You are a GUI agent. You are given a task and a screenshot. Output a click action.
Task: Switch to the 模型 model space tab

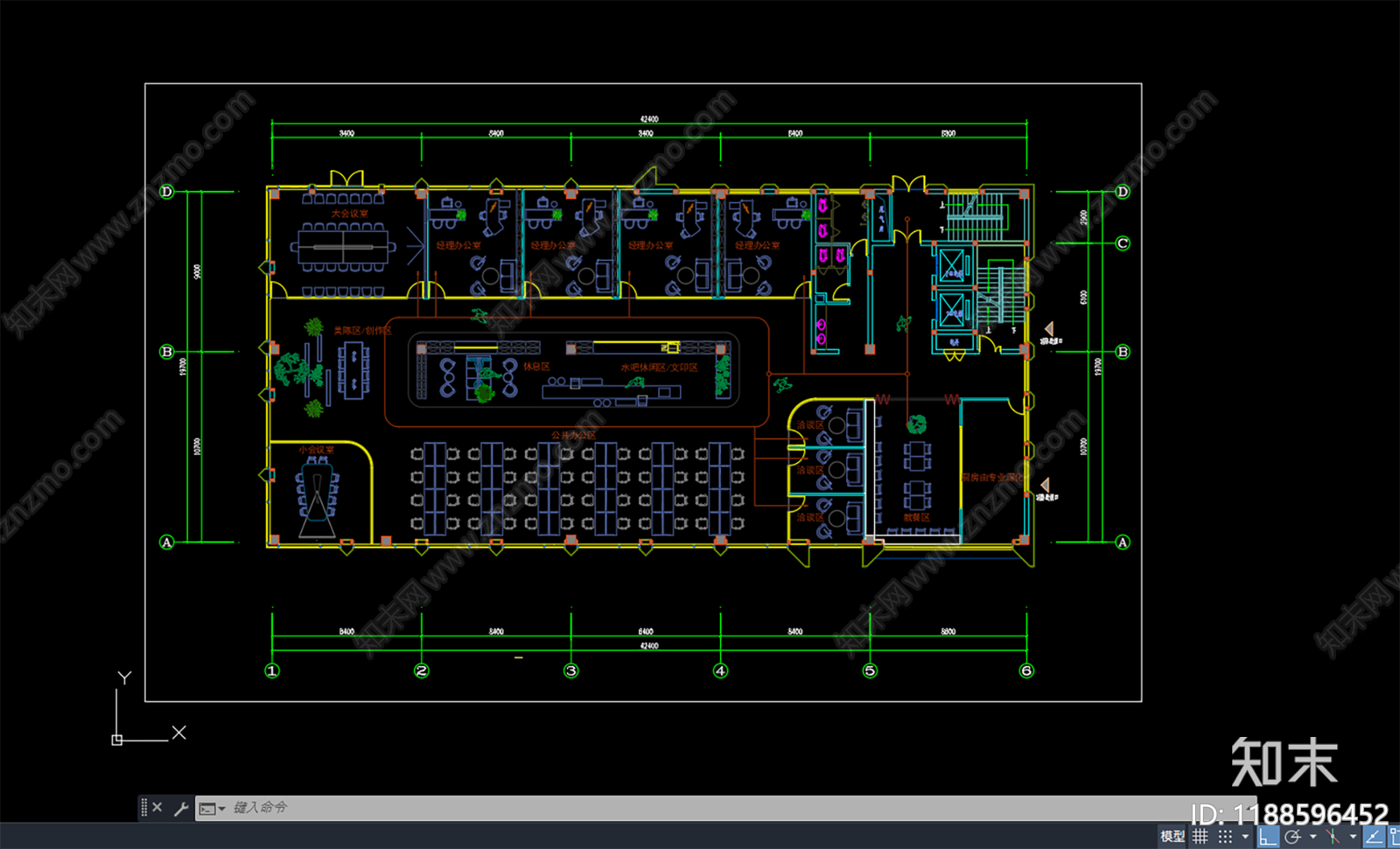coord(1172,836)
